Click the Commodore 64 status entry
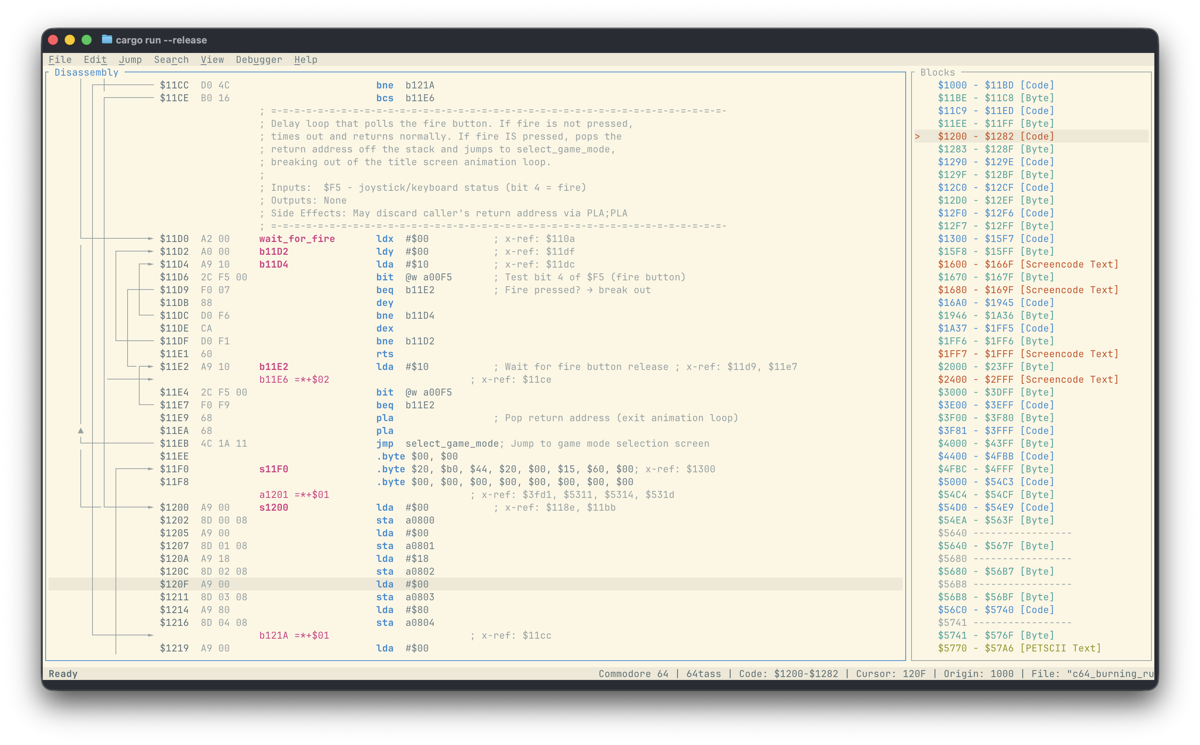 pyautogui.click(x=634, y=674)
